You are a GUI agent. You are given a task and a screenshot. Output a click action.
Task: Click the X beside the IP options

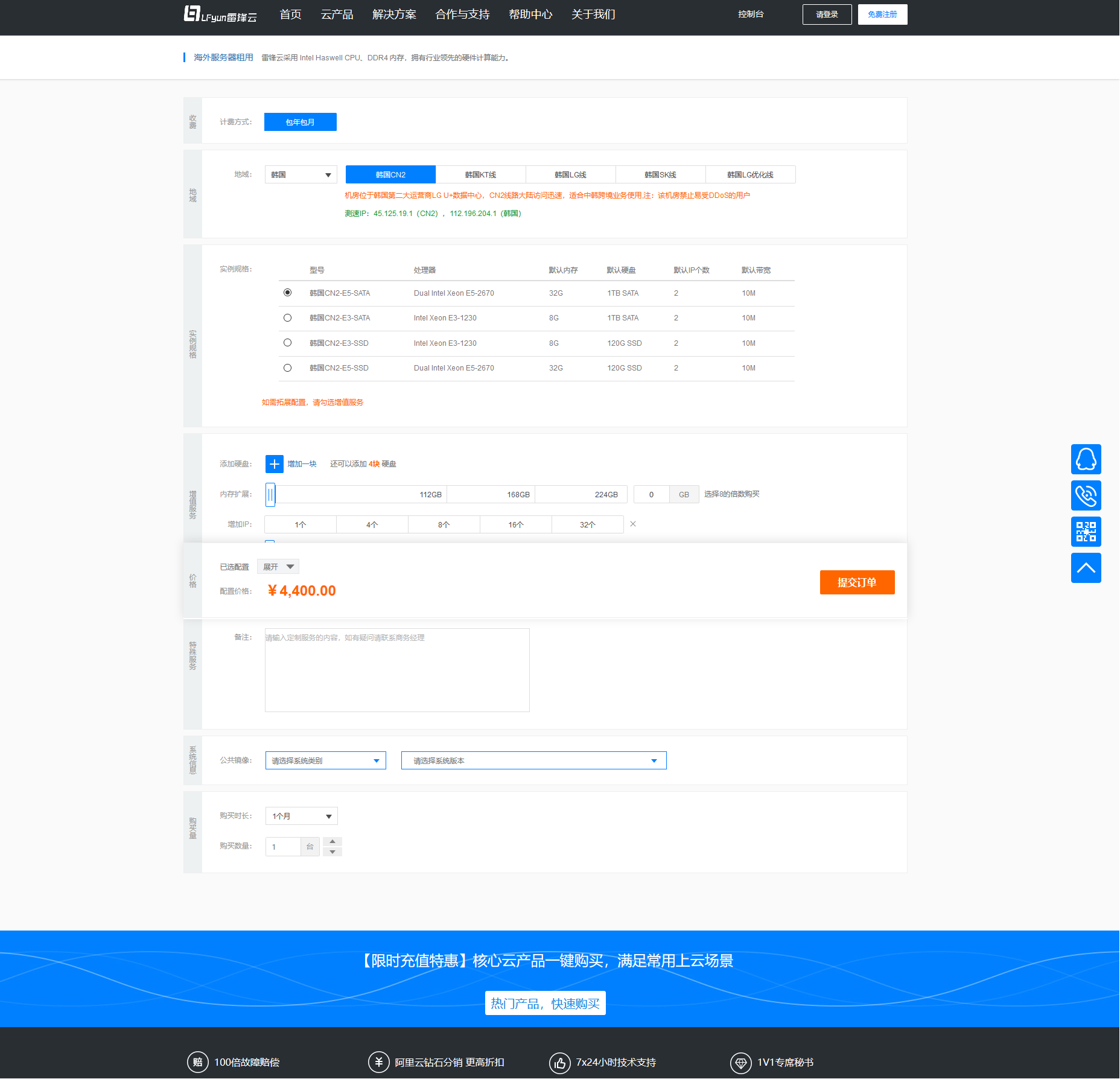click(633, 524)
